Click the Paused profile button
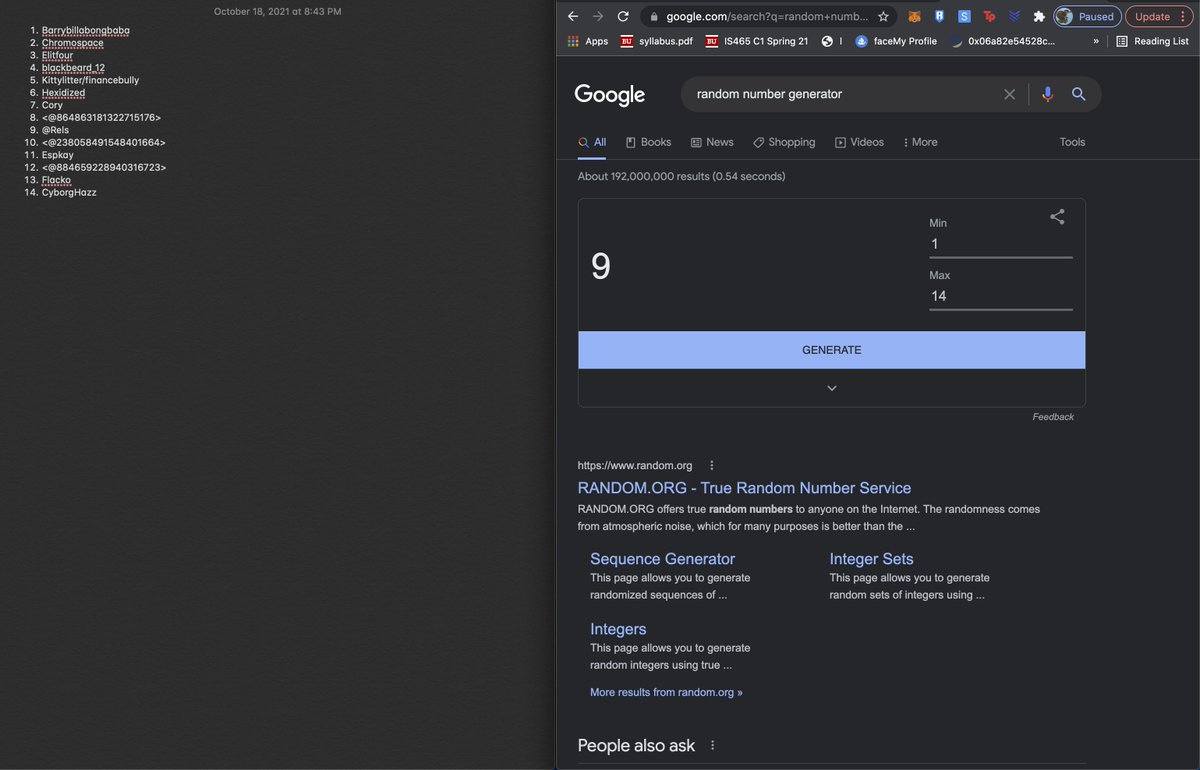Image resolution: width=1200 pixels, height=770 pixels. [x=1086, y=16]
